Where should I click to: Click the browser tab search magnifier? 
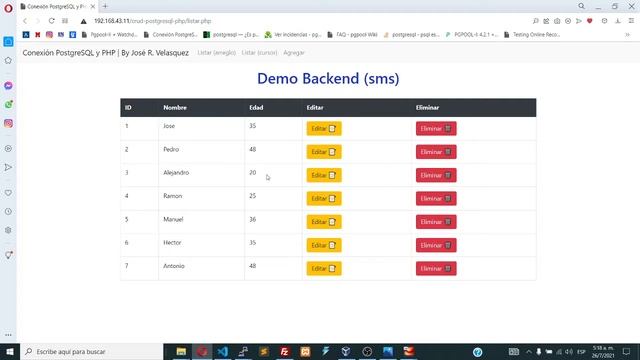582,6
